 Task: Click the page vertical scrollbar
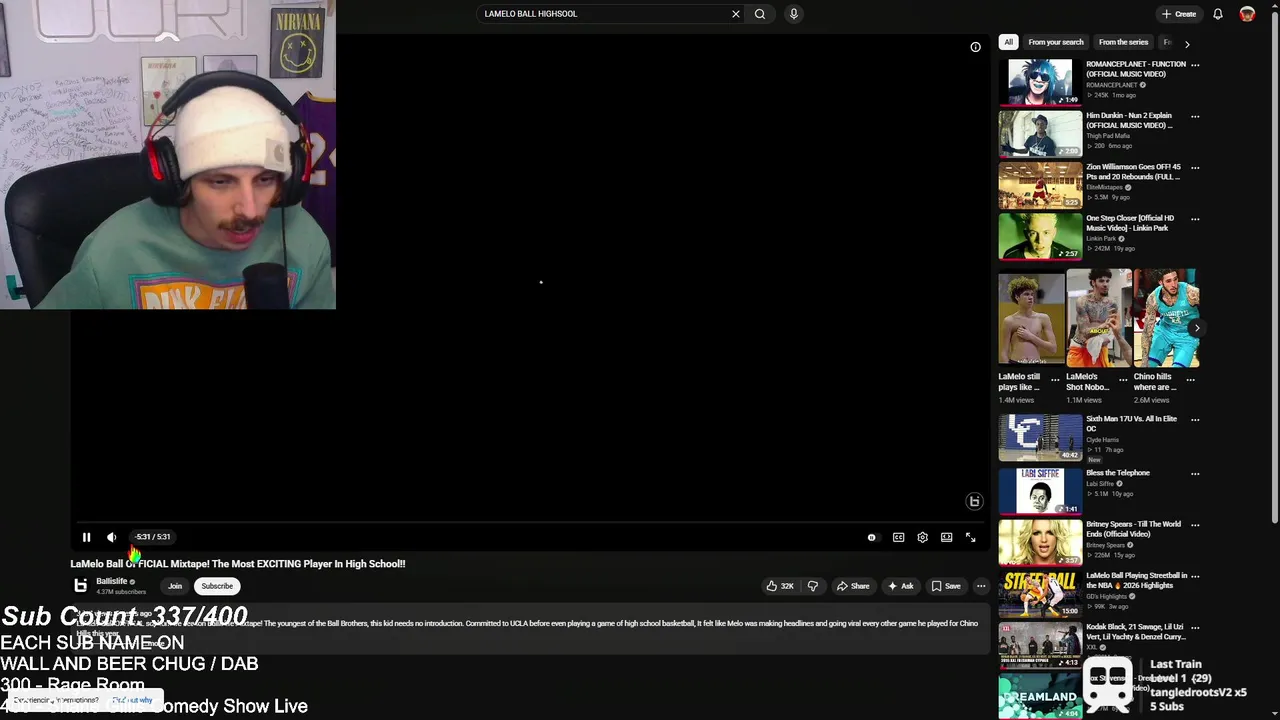click(x=1274, y=270)
